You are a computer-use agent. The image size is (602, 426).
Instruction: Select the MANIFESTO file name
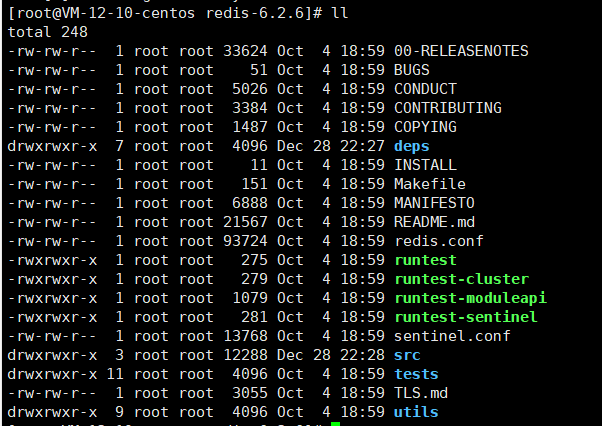(x=434, y=203)
